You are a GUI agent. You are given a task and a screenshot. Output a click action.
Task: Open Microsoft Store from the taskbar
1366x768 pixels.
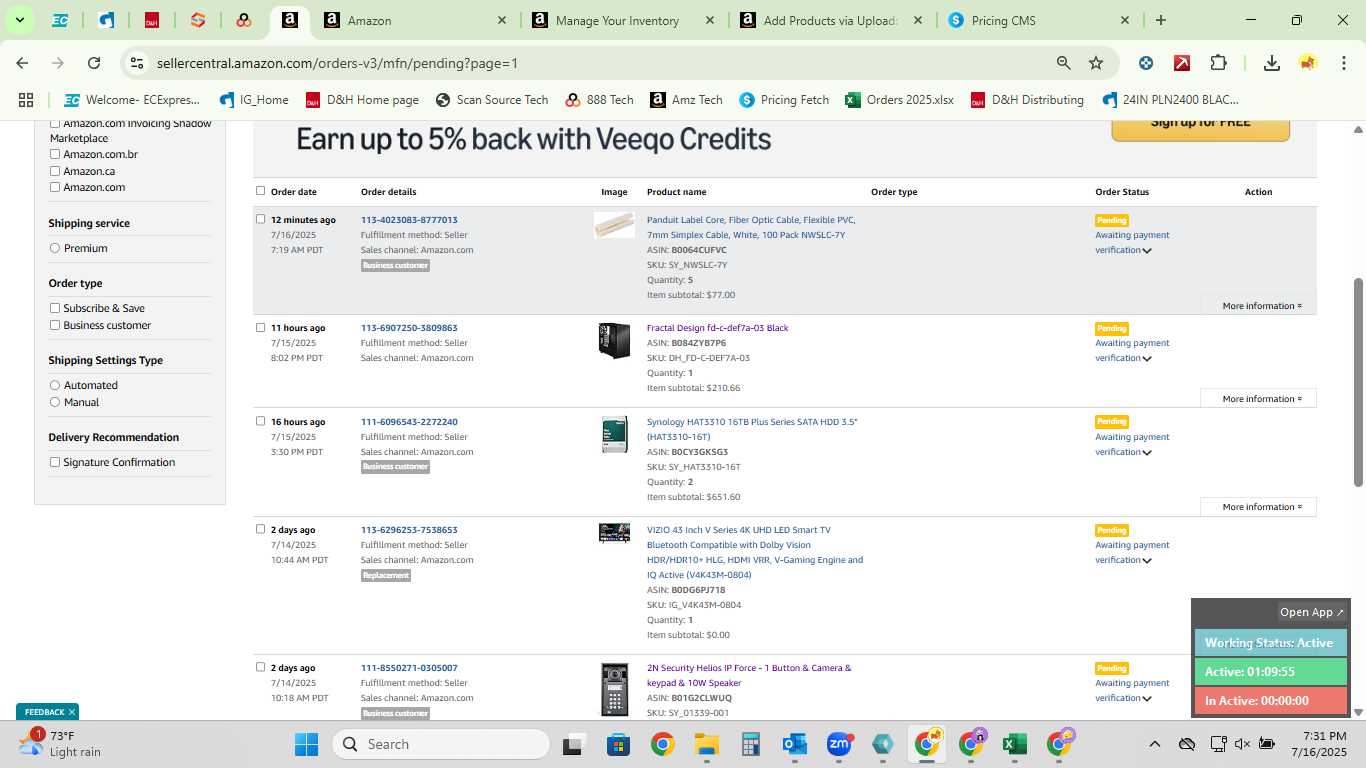pos(618,744)
